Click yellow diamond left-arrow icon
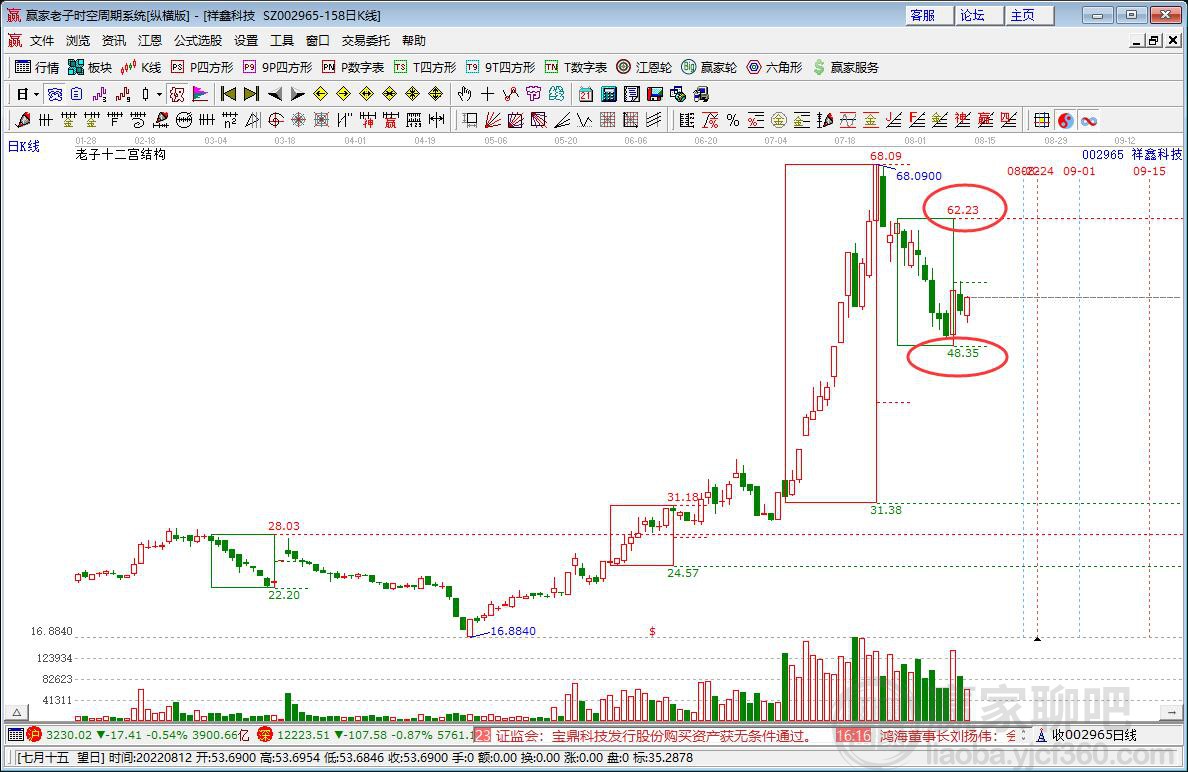Image resolution: width=1188 pixels, height=772 pixels. coord(320,94)
